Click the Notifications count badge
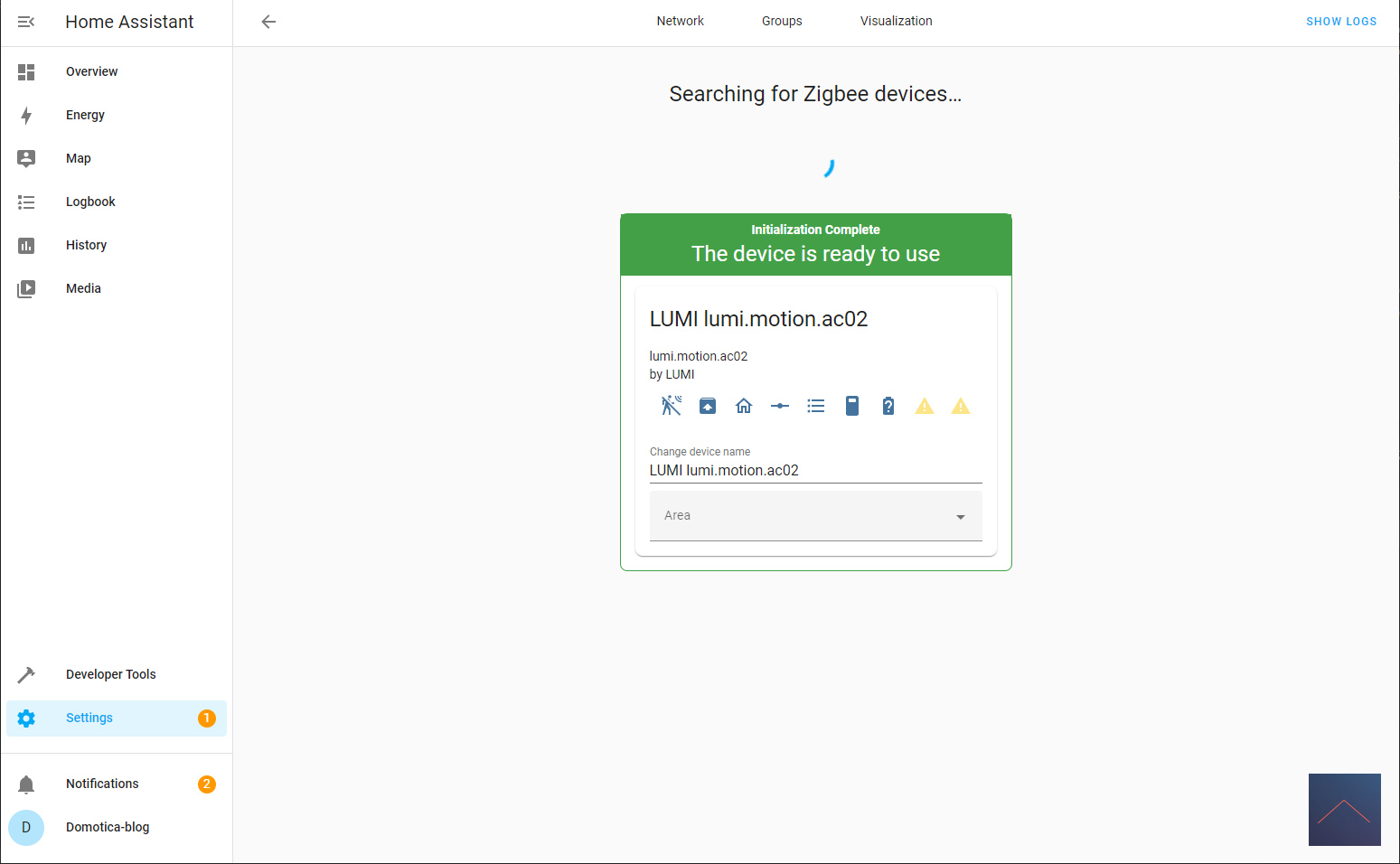The image size is (1400, 864). (x=207, y=784)
